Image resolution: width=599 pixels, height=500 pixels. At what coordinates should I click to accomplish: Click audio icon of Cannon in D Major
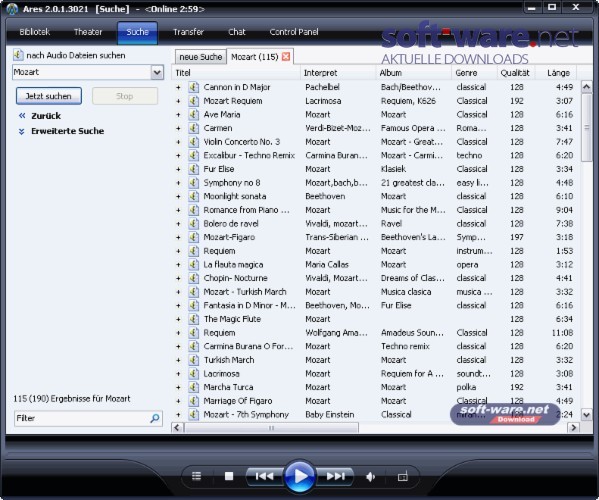[x=194, y=87]
